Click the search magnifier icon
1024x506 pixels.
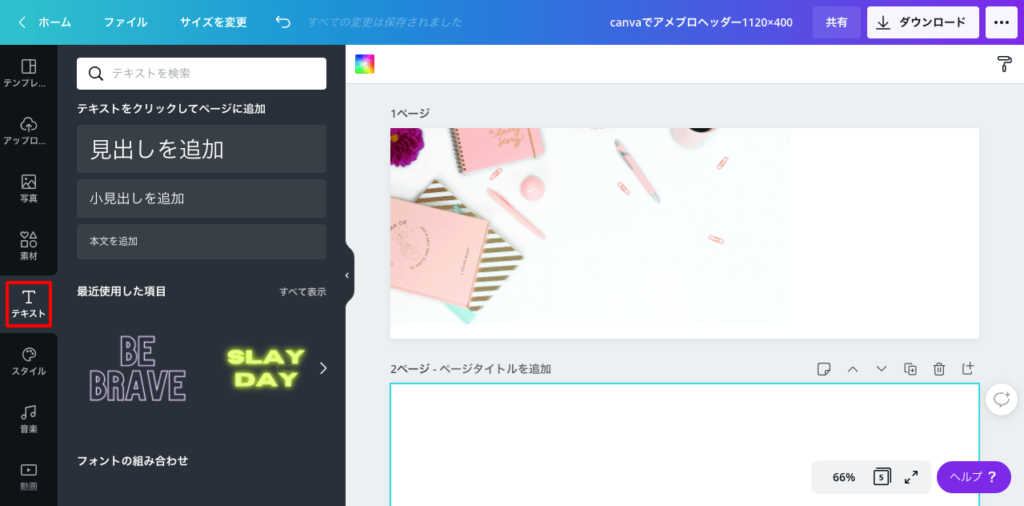pyautogui.click(x=96, y=74)
